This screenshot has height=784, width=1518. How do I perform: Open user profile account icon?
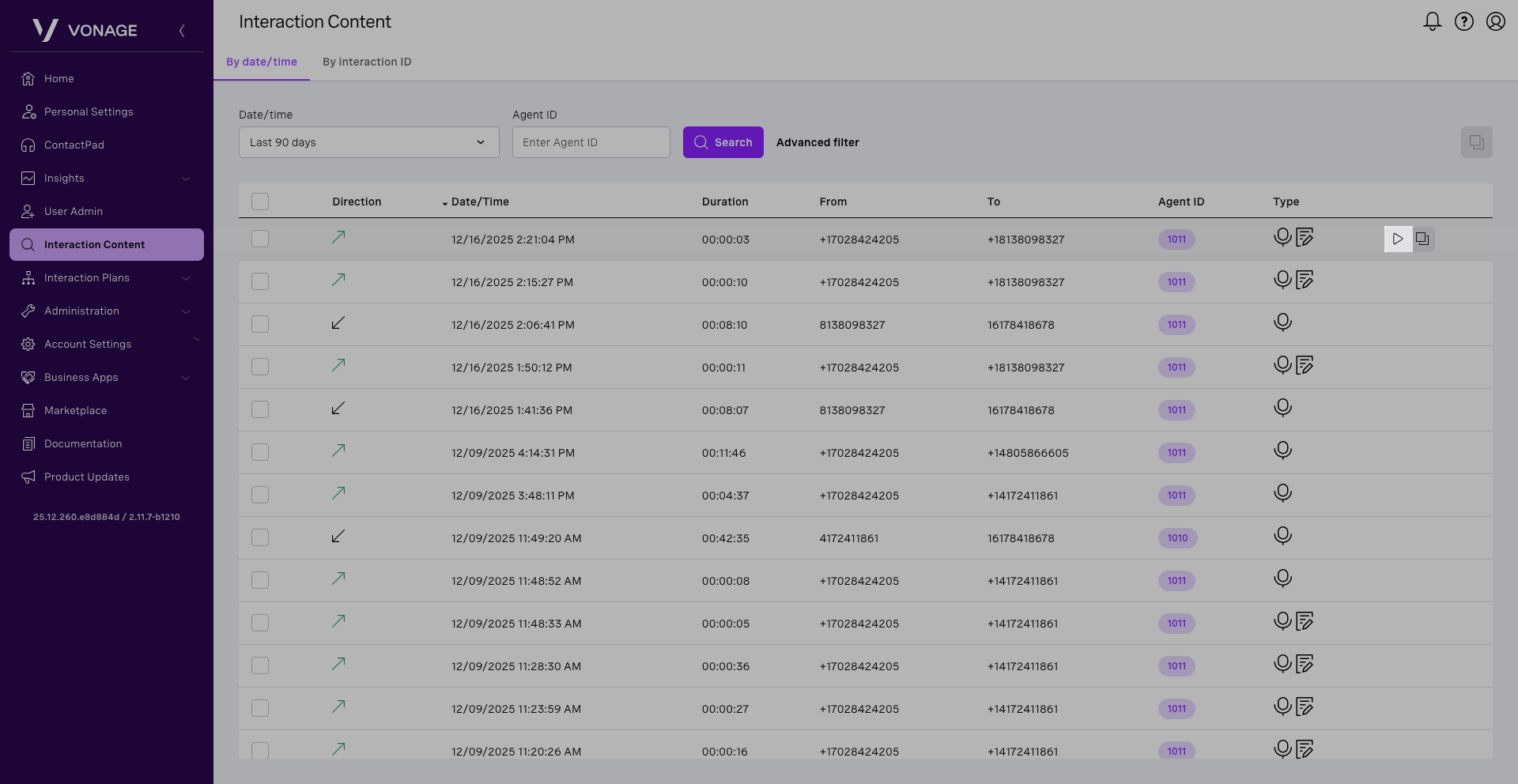(x=1495, y=21)
